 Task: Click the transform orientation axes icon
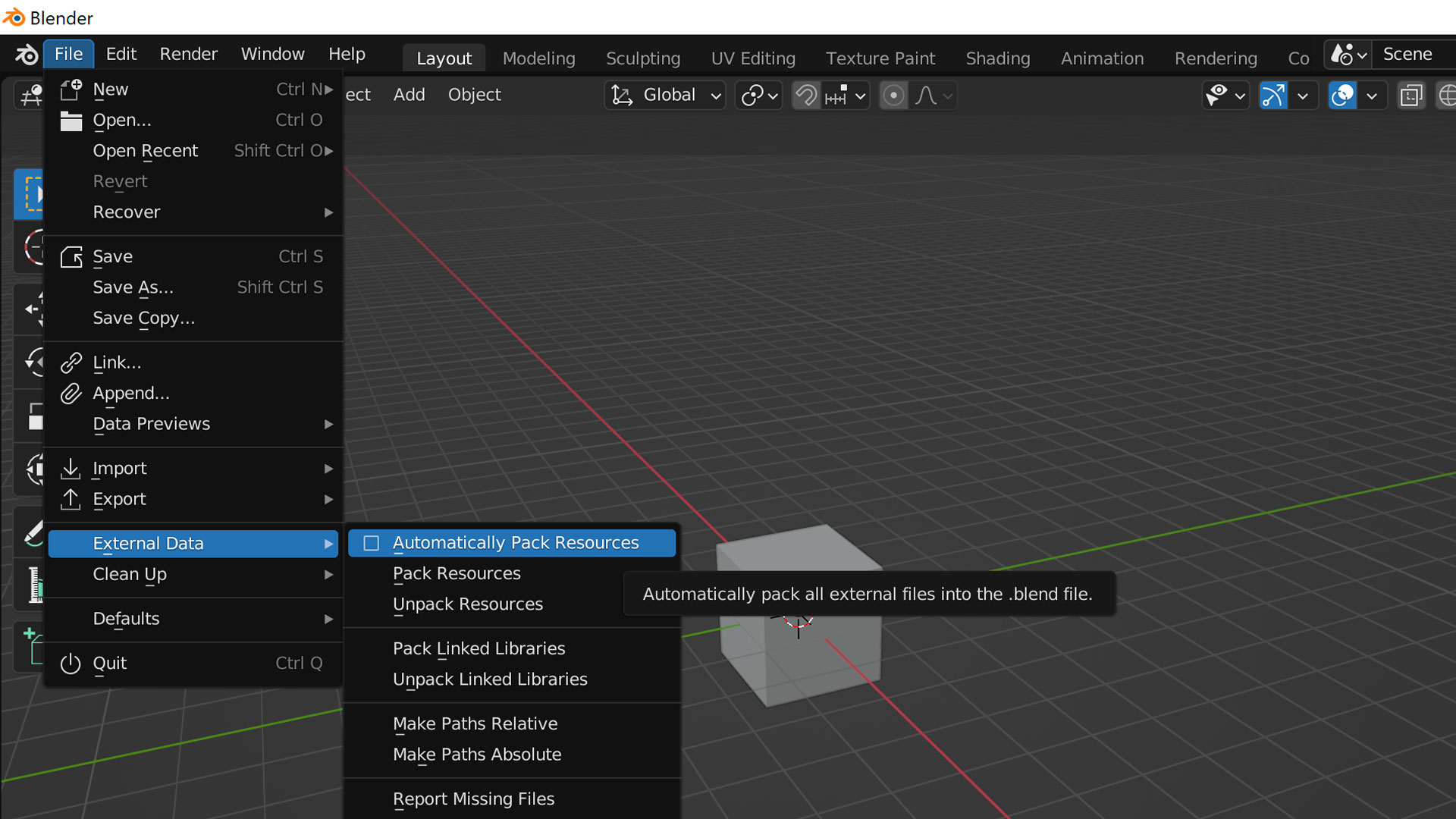[622, 96]
